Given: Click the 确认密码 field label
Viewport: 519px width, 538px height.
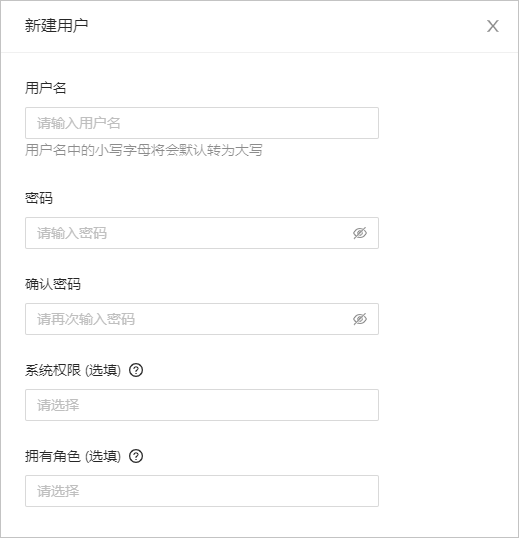Looking at the screenshot, I should click(53, 284).
